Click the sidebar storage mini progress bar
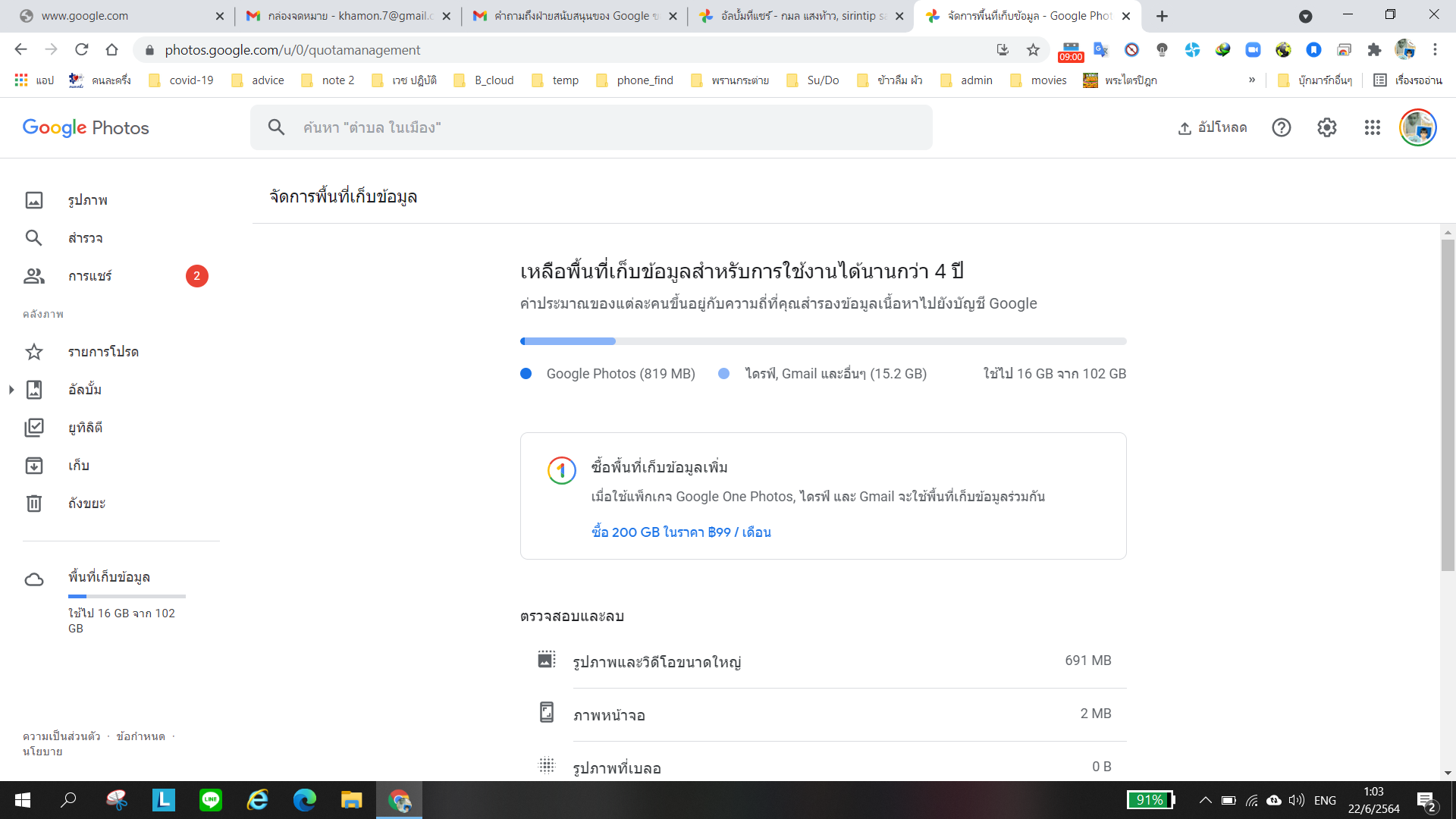 pos(127,597)
